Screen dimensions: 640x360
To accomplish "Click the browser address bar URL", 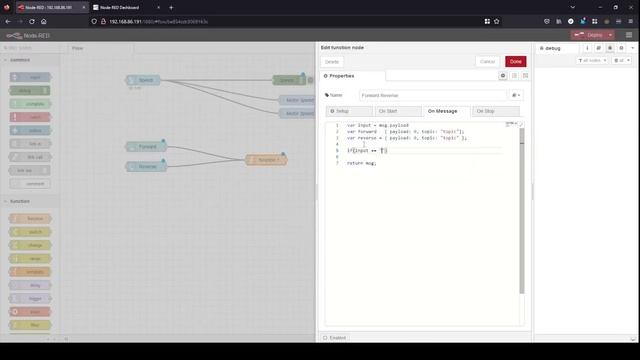I will [x=158, y=21].
